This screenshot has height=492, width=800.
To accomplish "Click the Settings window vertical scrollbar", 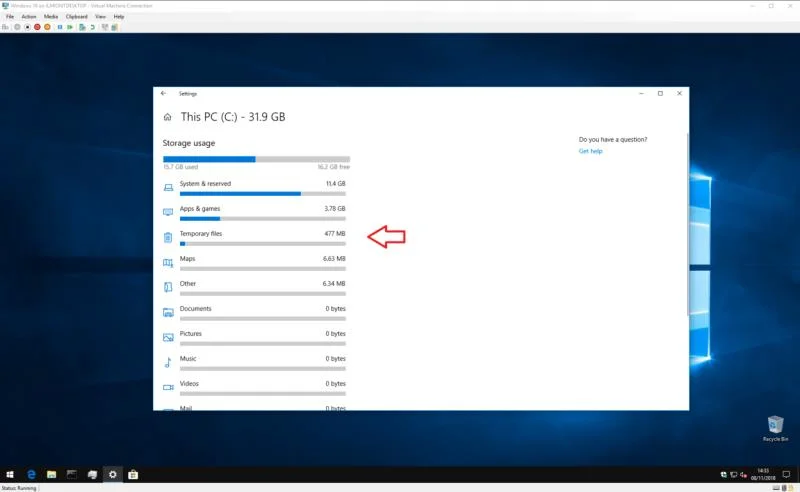I will 687,225.
